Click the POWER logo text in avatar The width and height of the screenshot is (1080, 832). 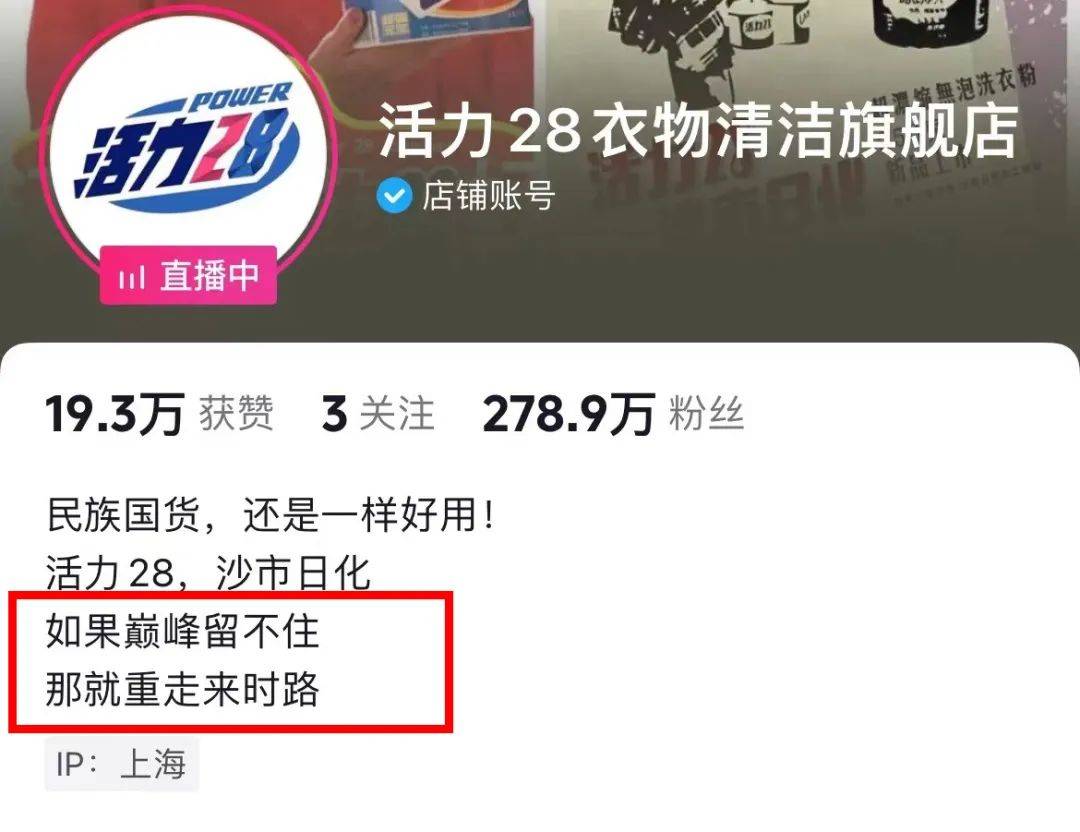(x=240, y=97)
